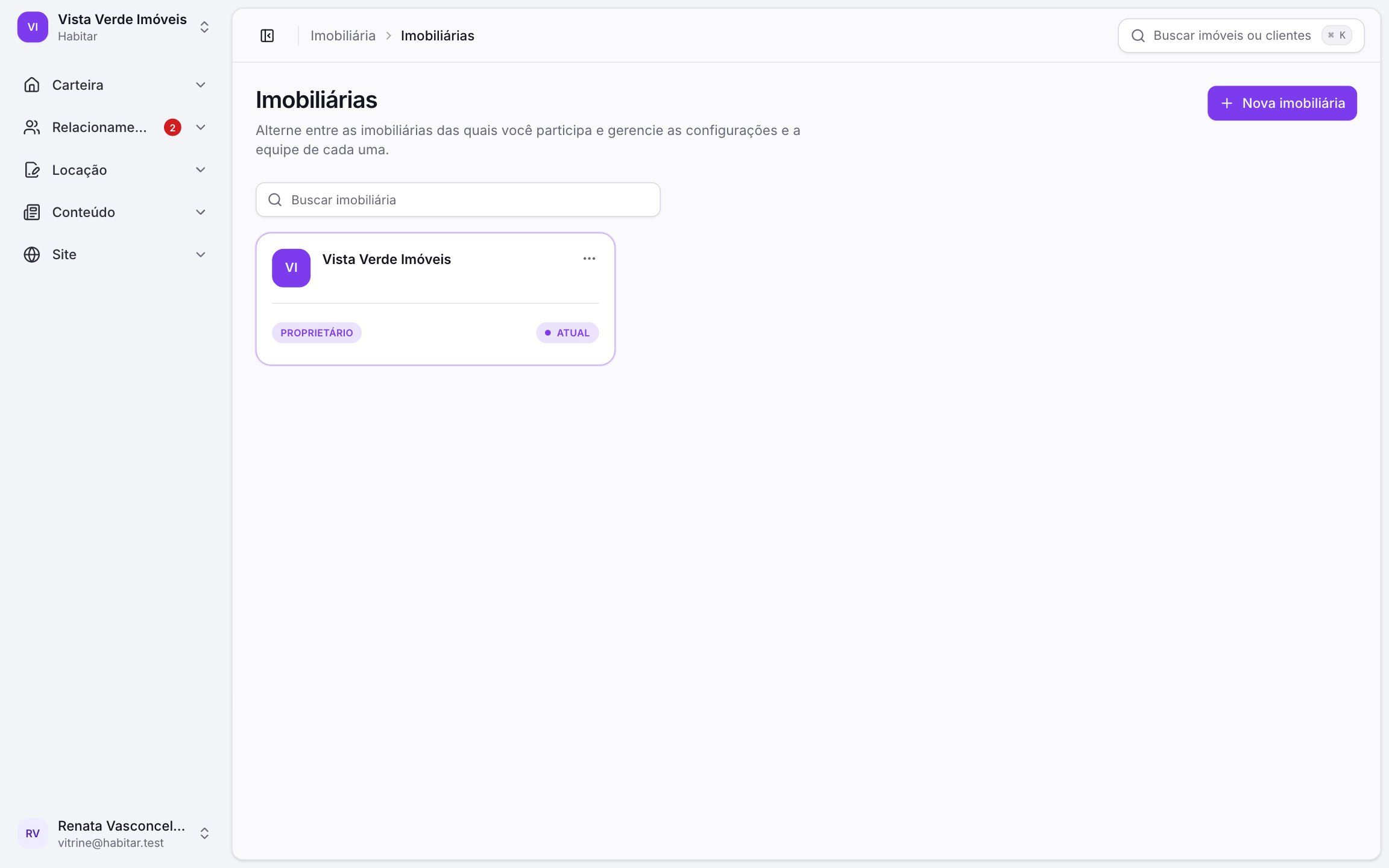
Task: Click the Conteúdo newspaper icon
Action: coord(32,212)
